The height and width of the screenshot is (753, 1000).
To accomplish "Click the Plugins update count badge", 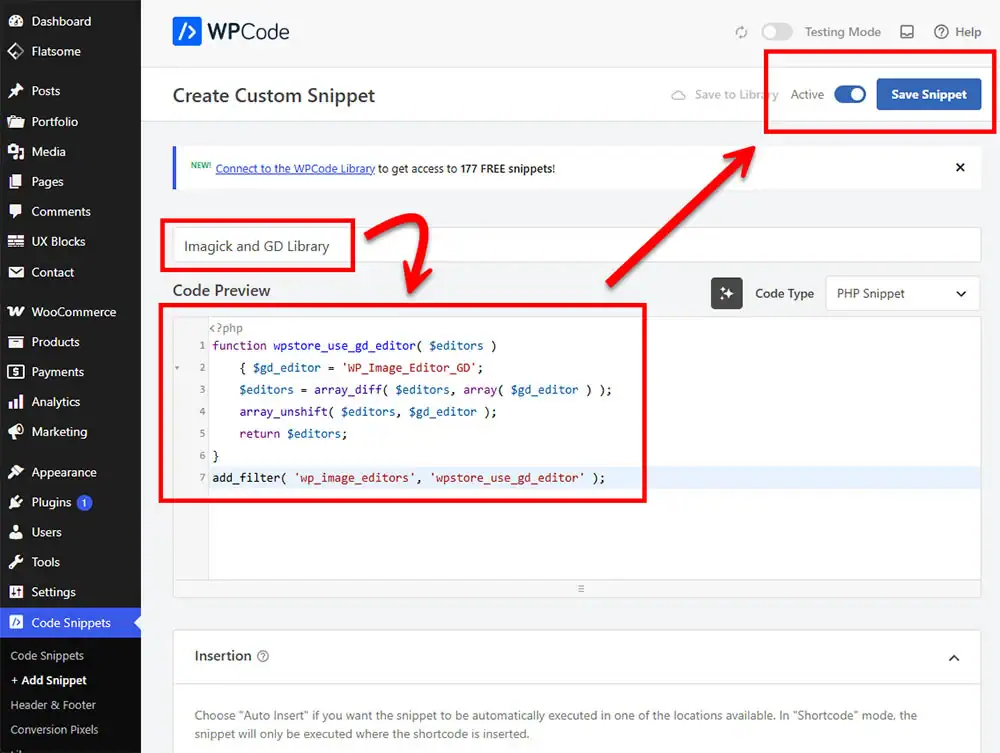I will coord(84,503).
